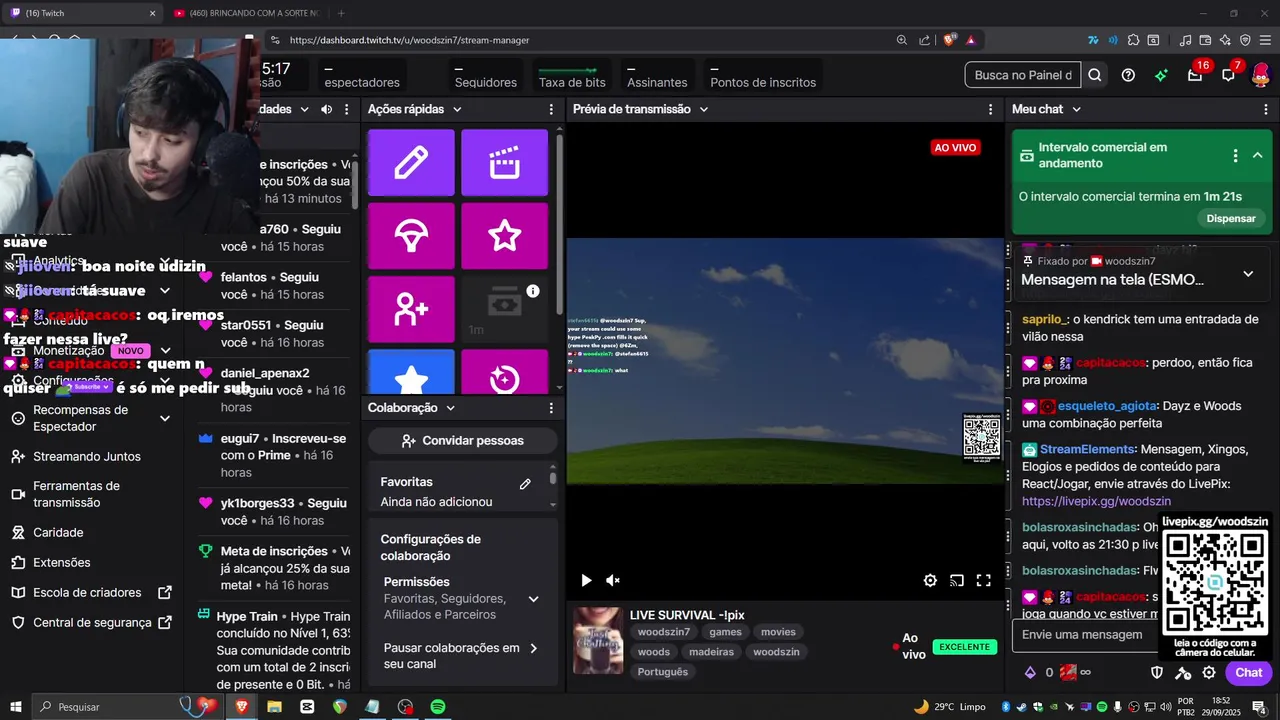Viewport: 1280px width, 720px height.
Task: Click the Bits diamond icon in chat
Action: [1030, 673]
